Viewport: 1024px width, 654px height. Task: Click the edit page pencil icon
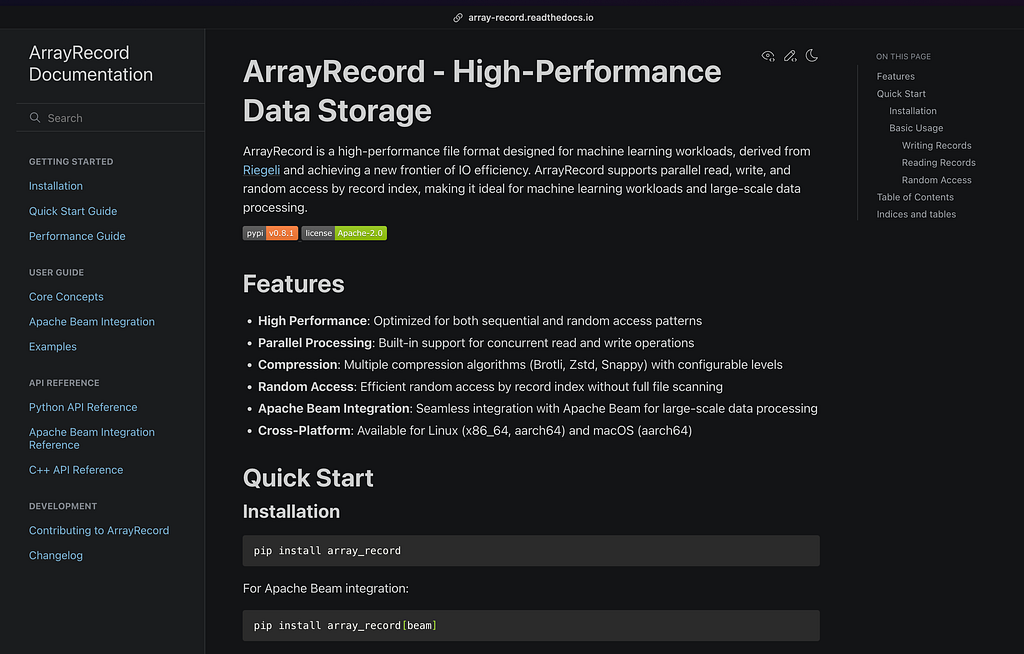[x=790, y=56]
